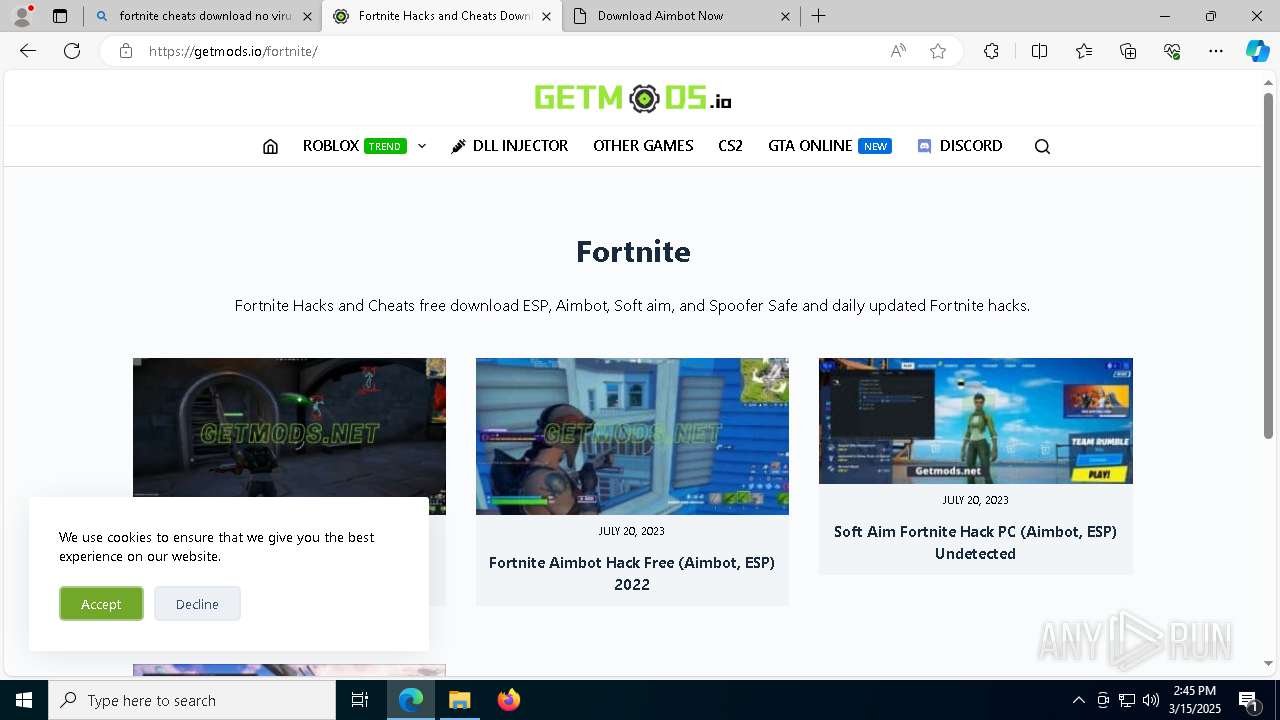Open Favorites list icon

(x=1084, y=51)
